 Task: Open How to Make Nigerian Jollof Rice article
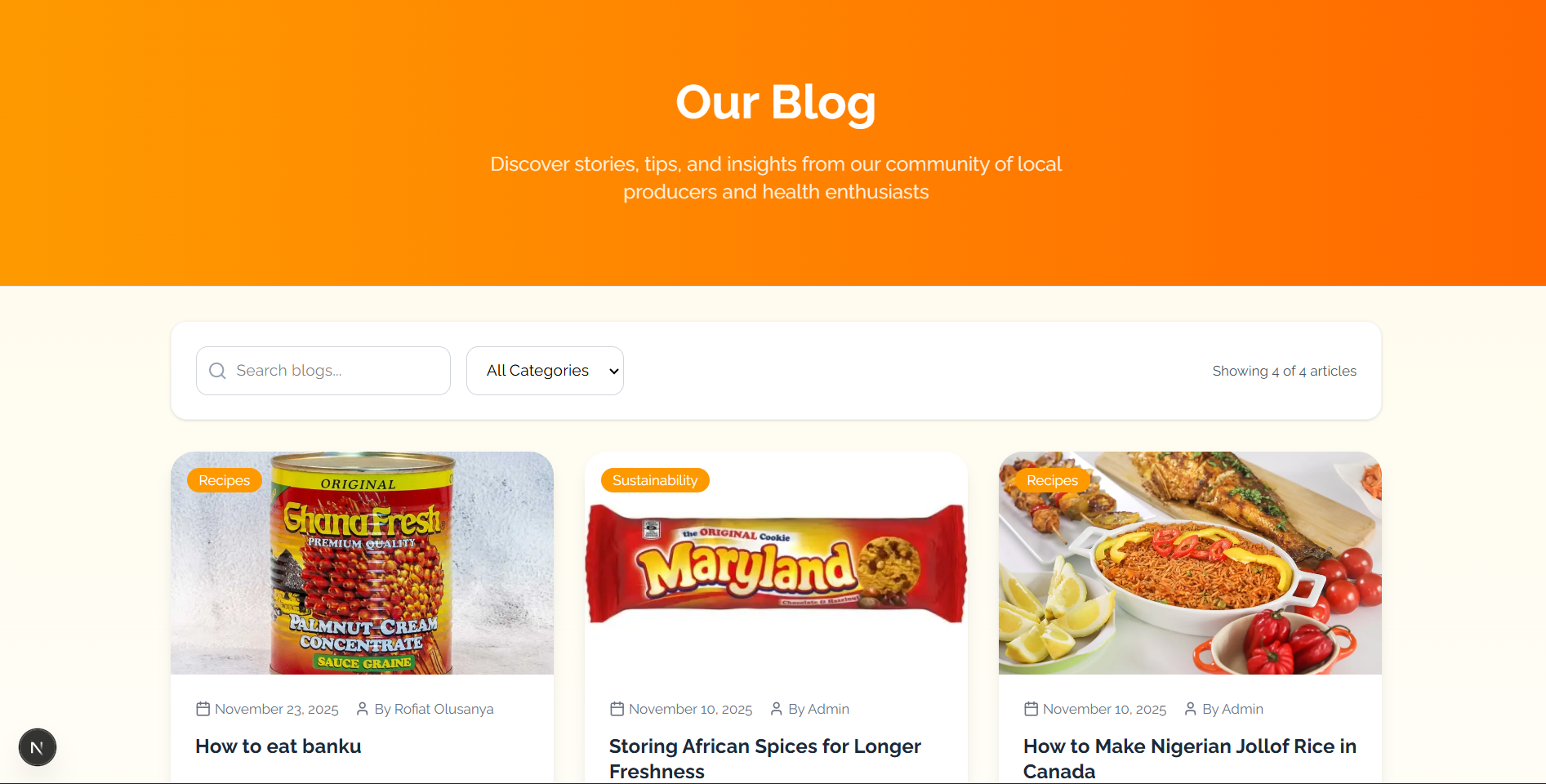pos(1190,759)
